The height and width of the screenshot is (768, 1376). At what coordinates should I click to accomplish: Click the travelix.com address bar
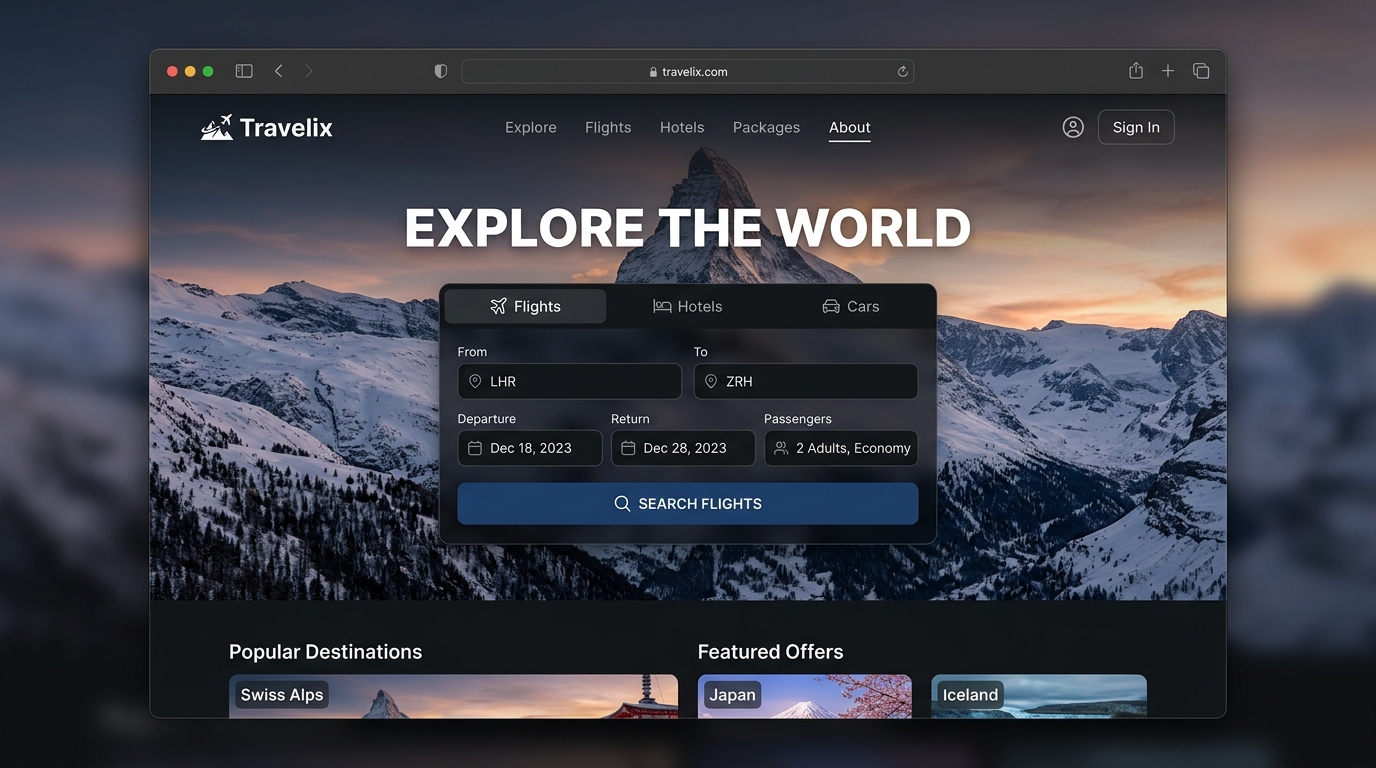688,71
